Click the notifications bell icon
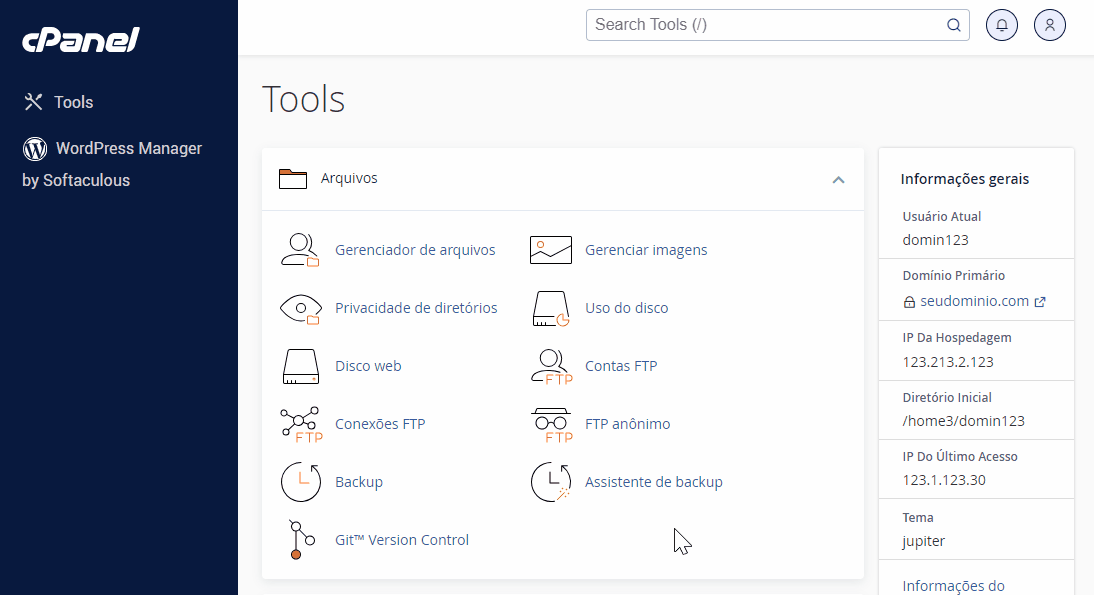Image resolution: width=1094 pixels, height=595 pixels. coord(1002,24)
